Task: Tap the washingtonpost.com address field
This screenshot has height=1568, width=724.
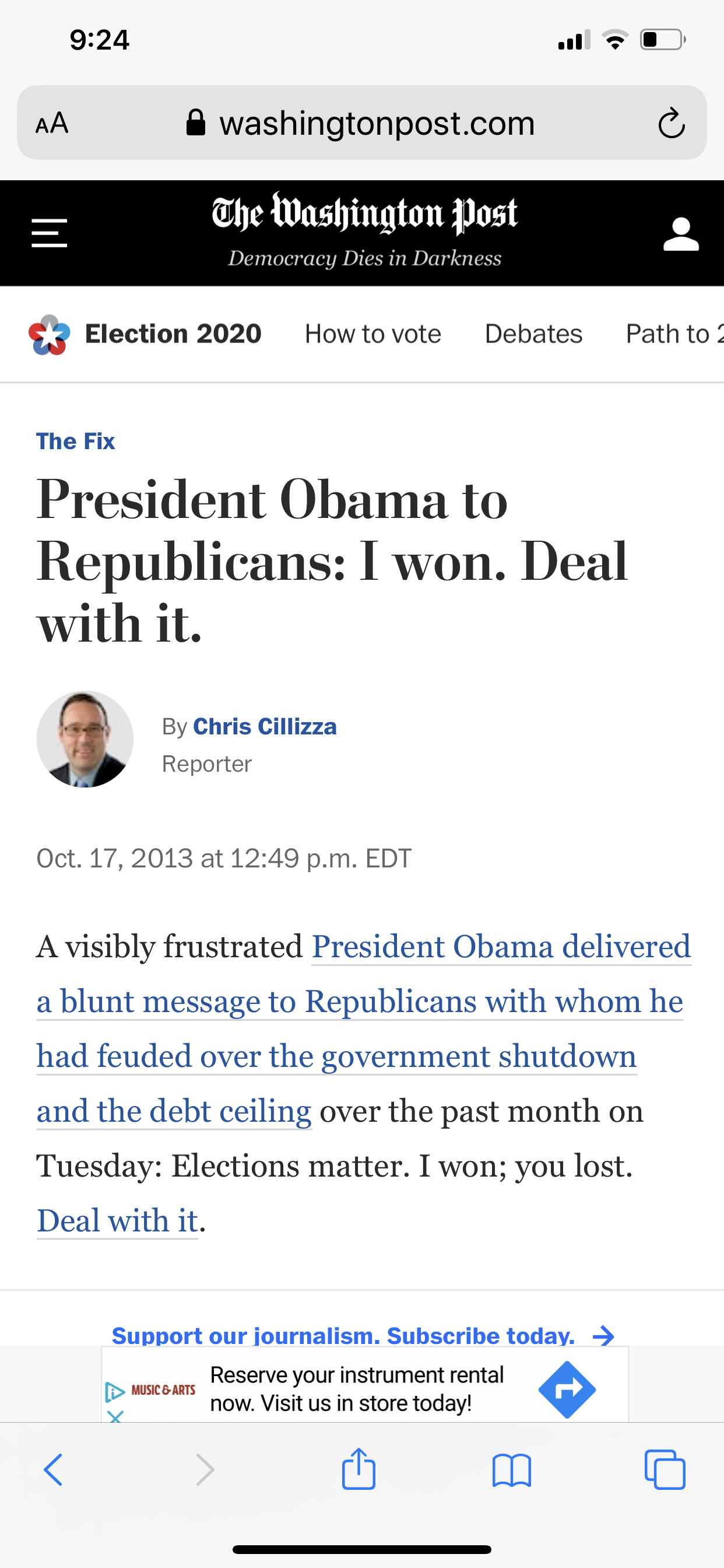Action: coord(377,124)
